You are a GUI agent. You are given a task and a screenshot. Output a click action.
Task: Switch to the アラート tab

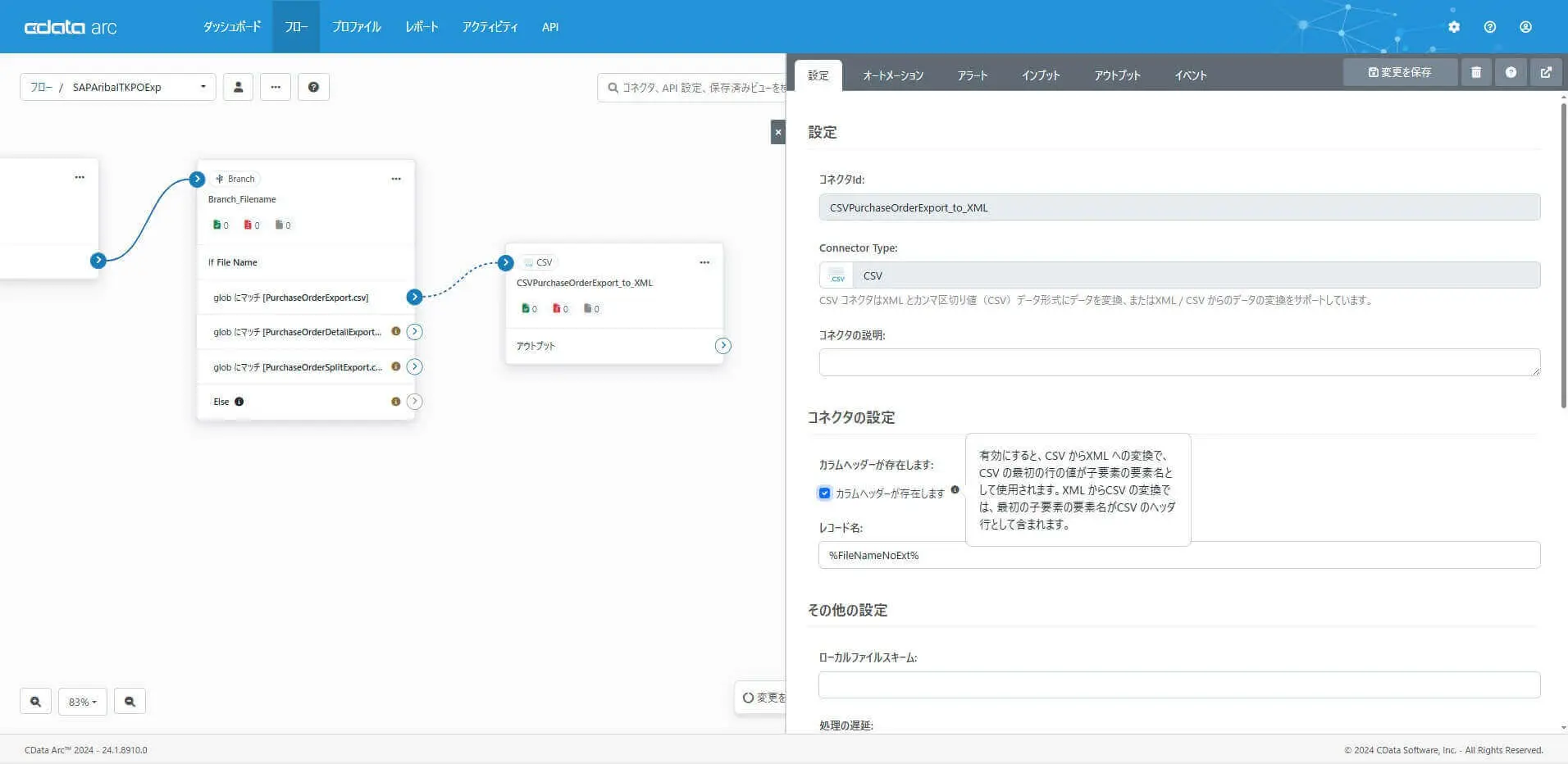(973, 75)
